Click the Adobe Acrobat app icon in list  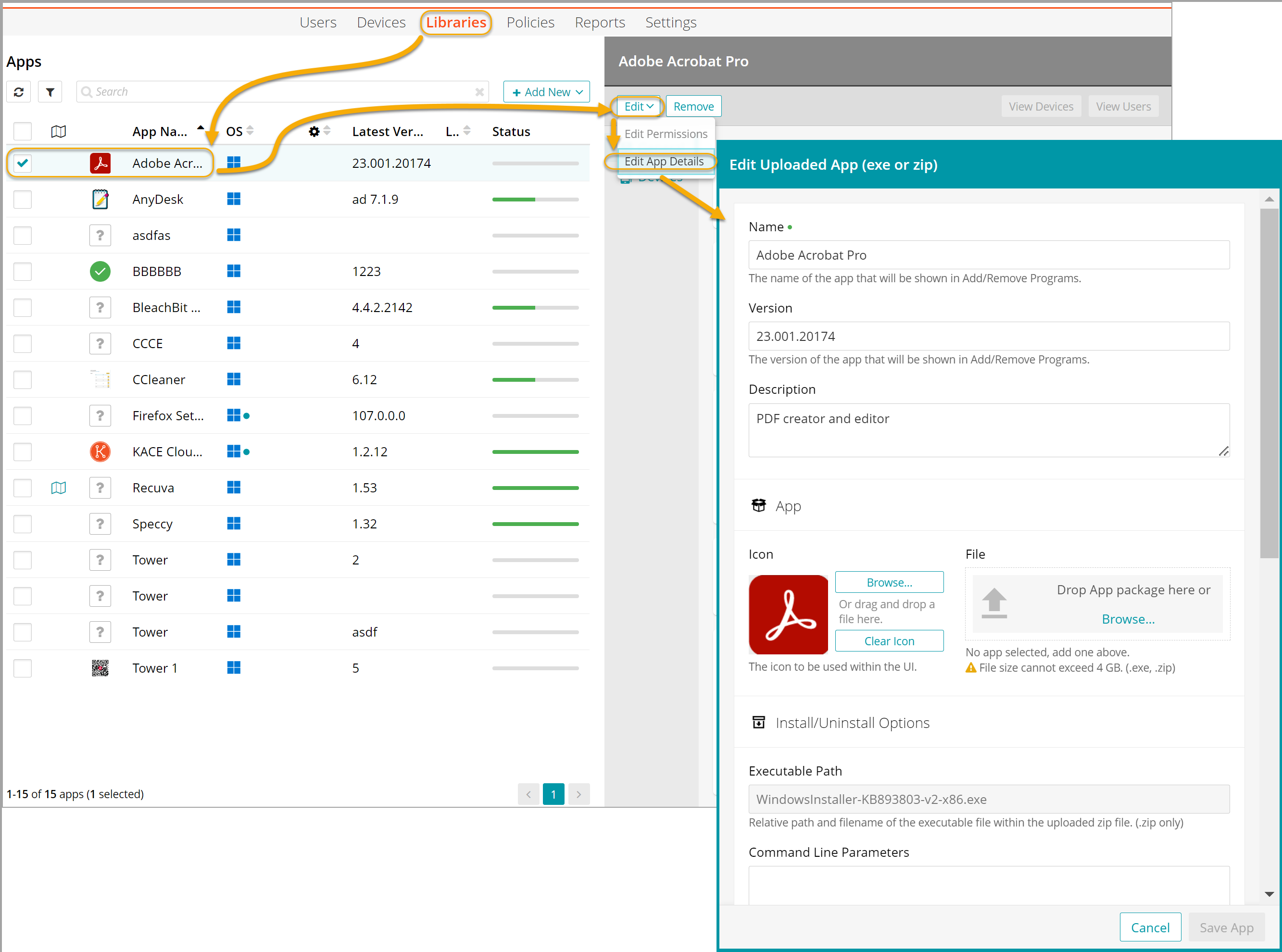(100, 163)
